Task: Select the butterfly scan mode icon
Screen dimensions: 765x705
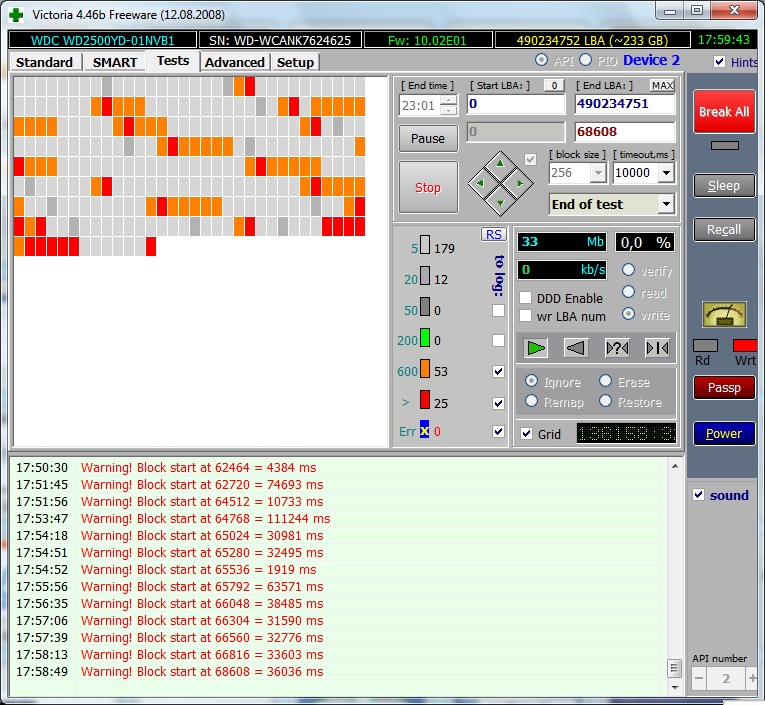Action: (657, 348)
